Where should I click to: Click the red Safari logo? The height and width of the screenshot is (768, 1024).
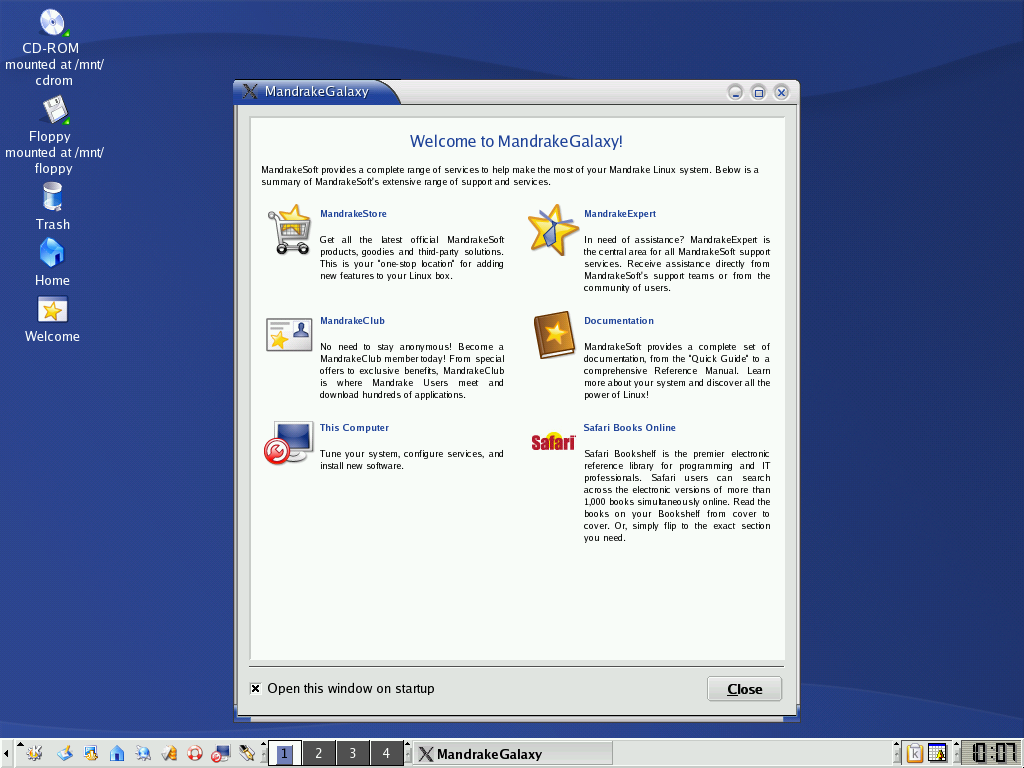click(553, 442)
